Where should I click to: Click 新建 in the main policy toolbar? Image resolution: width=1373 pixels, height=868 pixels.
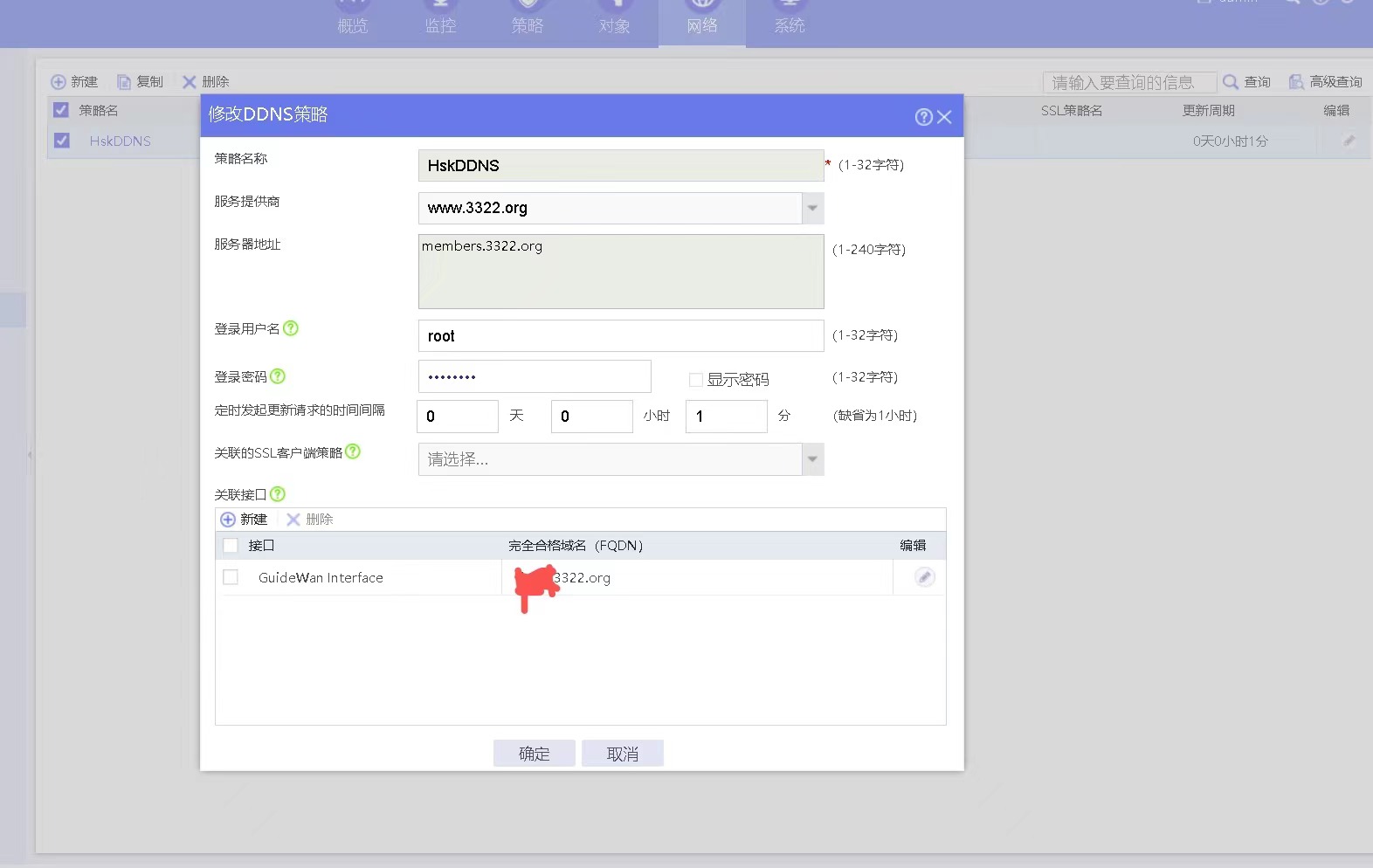coord(74,82)
